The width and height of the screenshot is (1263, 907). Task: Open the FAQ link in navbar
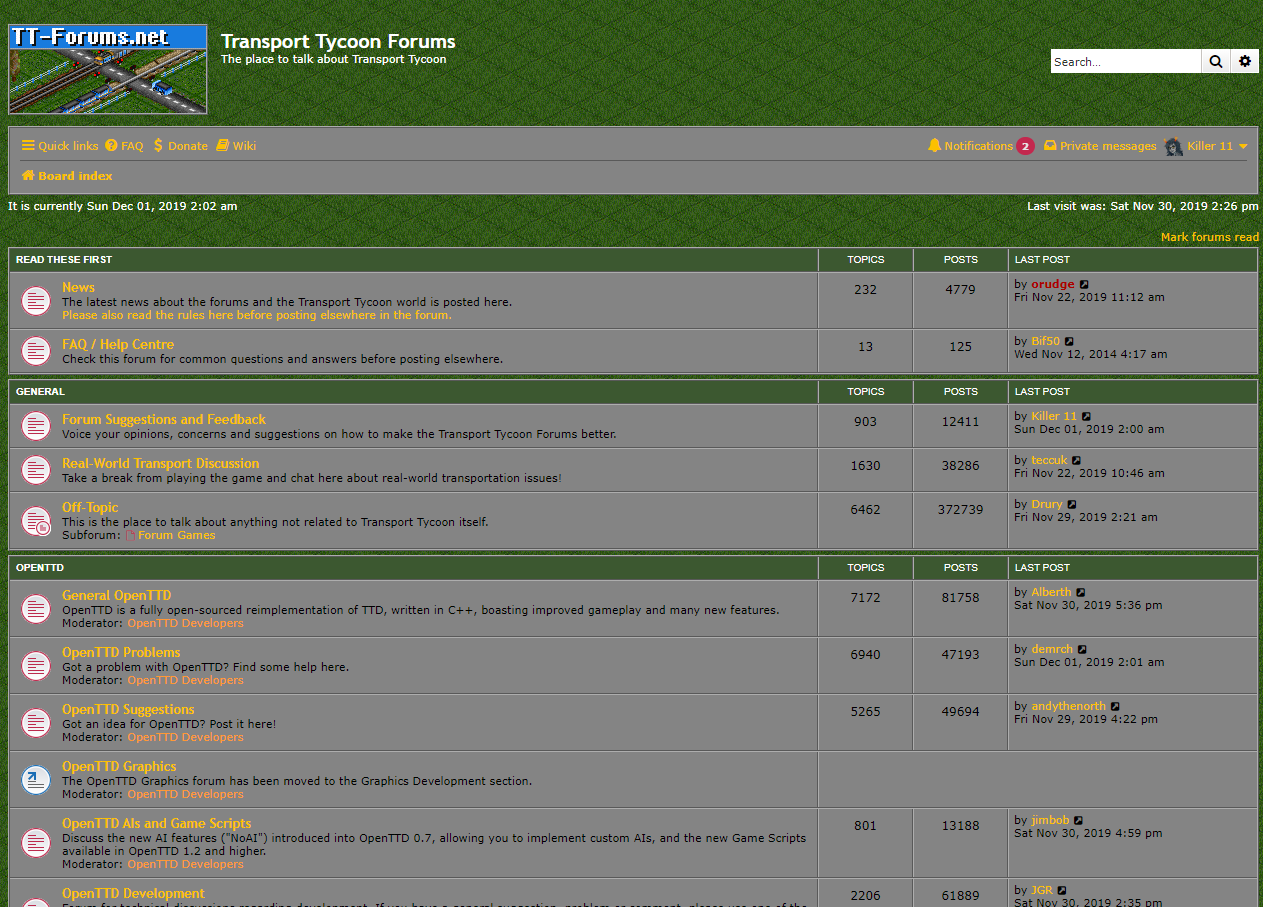(124, 146)
